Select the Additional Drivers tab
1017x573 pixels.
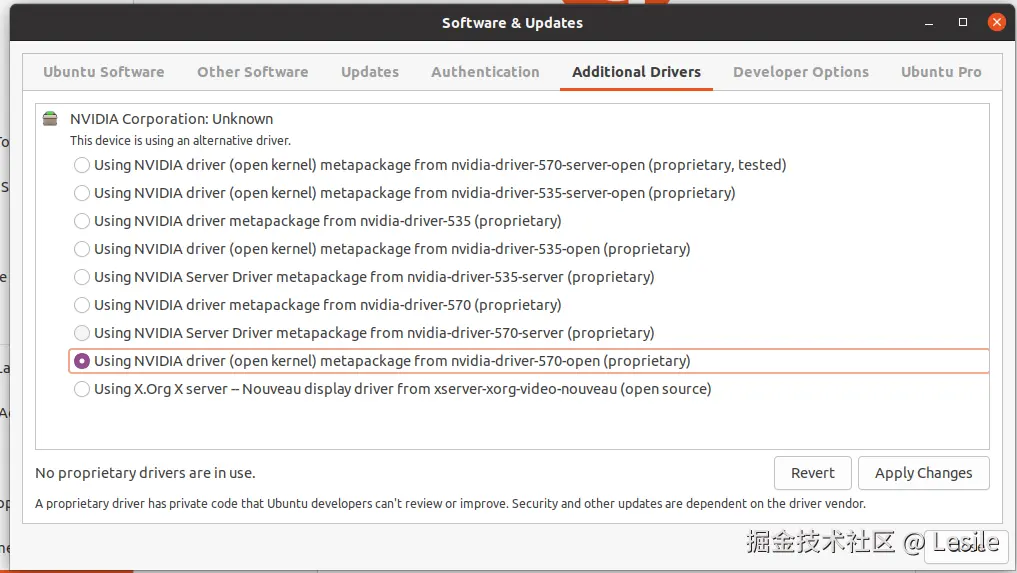[636, 72]
